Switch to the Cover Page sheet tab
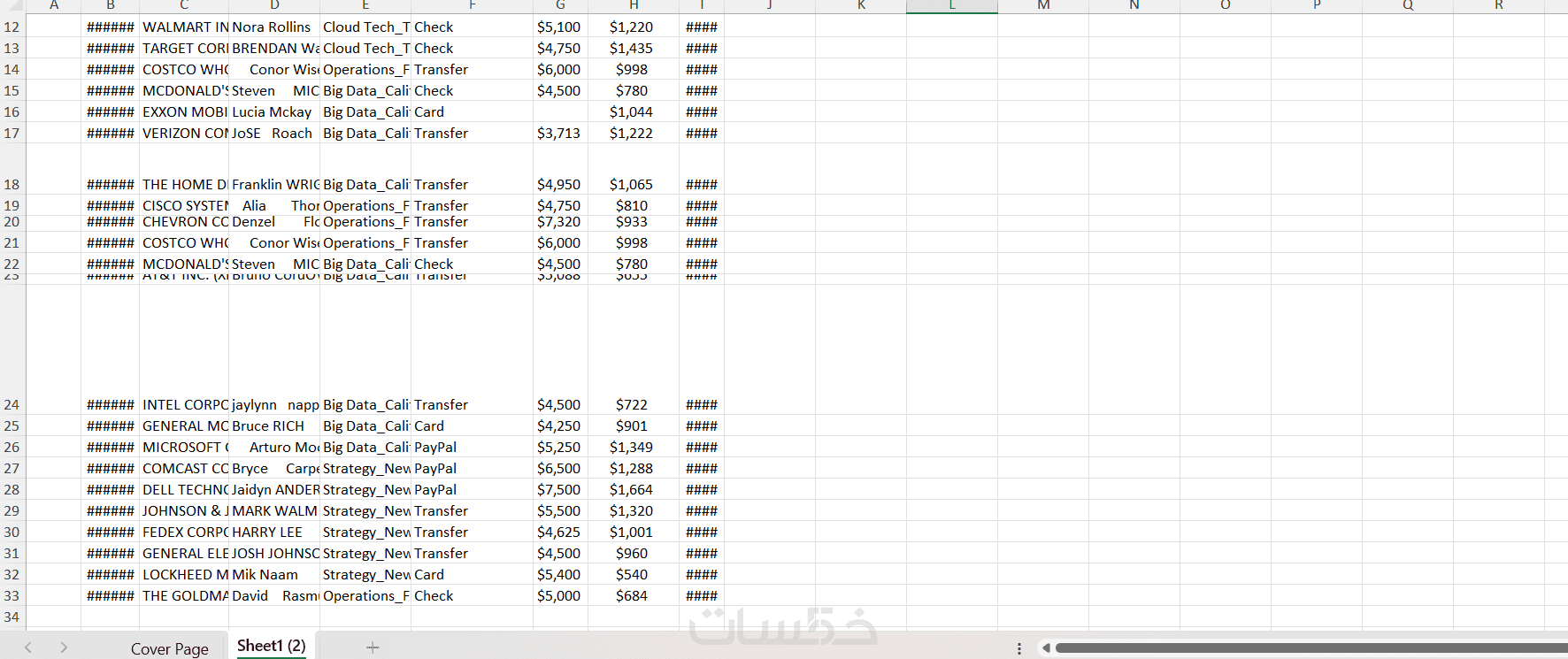Viewport: 1568px width, 659px height. coord(170,648)
